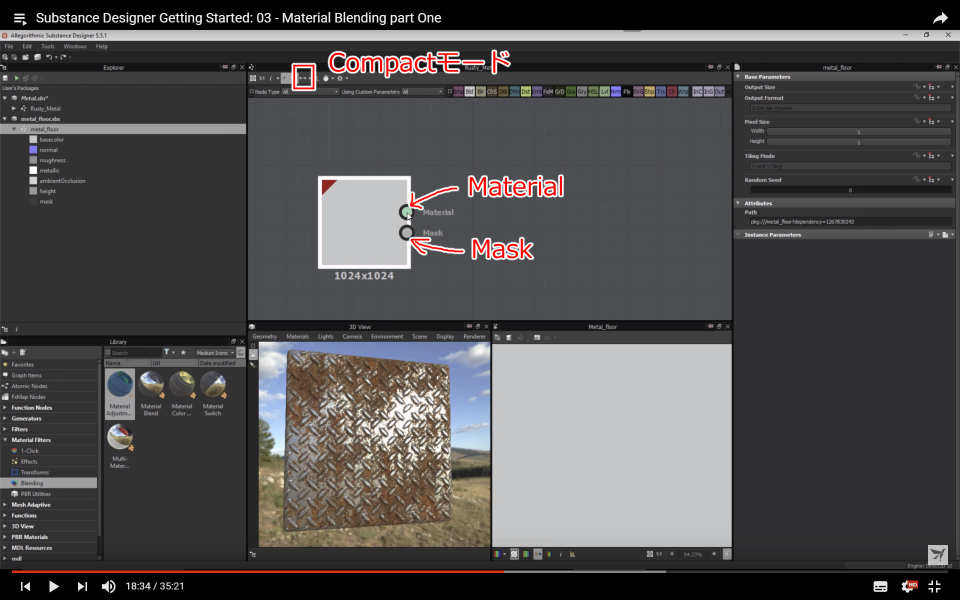This screenshot has width=960, height=600.
Task: Click the Mask output connector on node
Action: pyautogui.click(x=407, y=233)
